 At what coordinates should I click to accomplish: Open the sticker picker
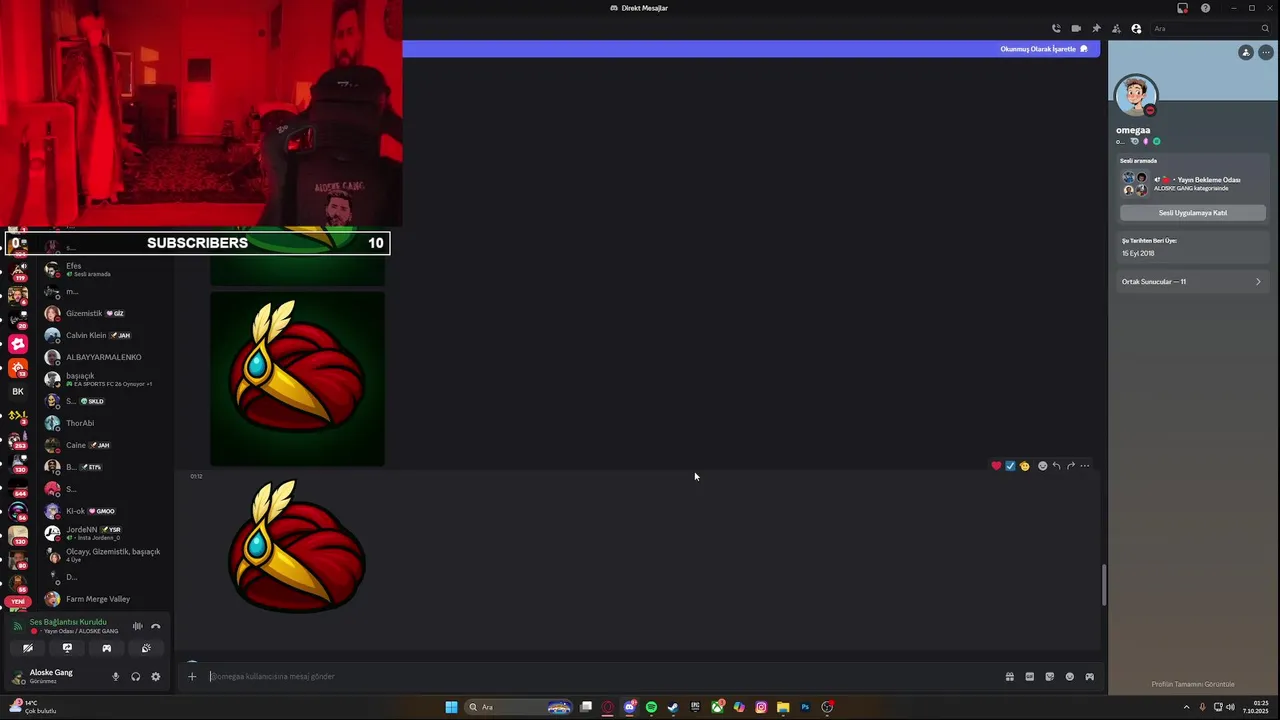[1049, 677]
